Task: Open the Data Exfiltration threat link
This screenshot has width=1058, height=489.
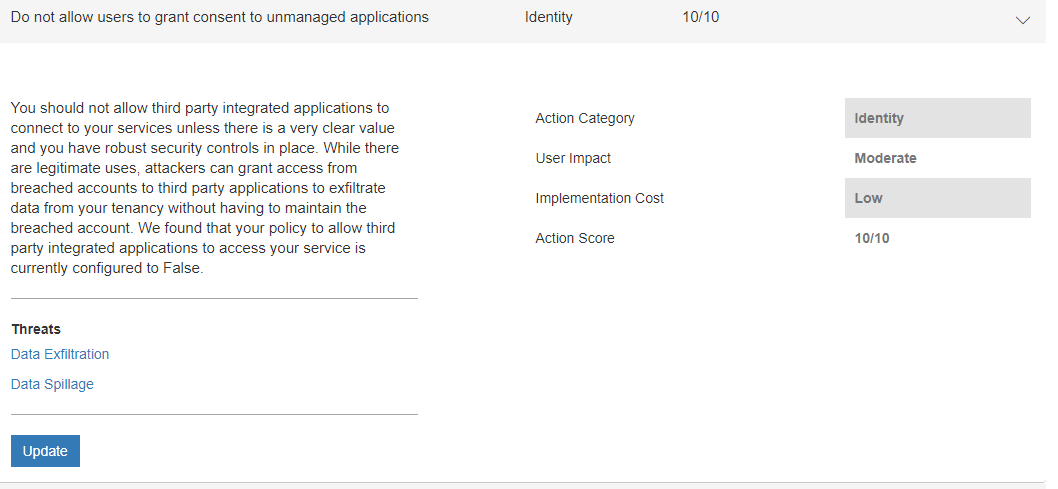Action: pos(60,354)
